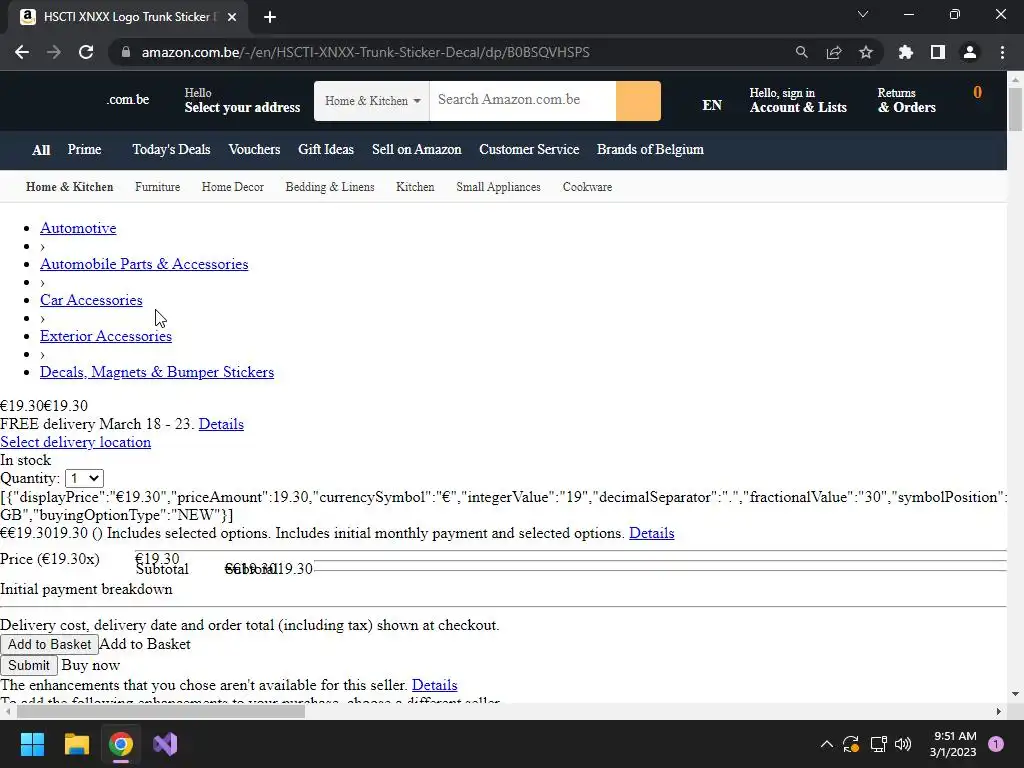Select Home & Kitchen subnav heading
1024x768 pixels.
click(x=69, y=187)
